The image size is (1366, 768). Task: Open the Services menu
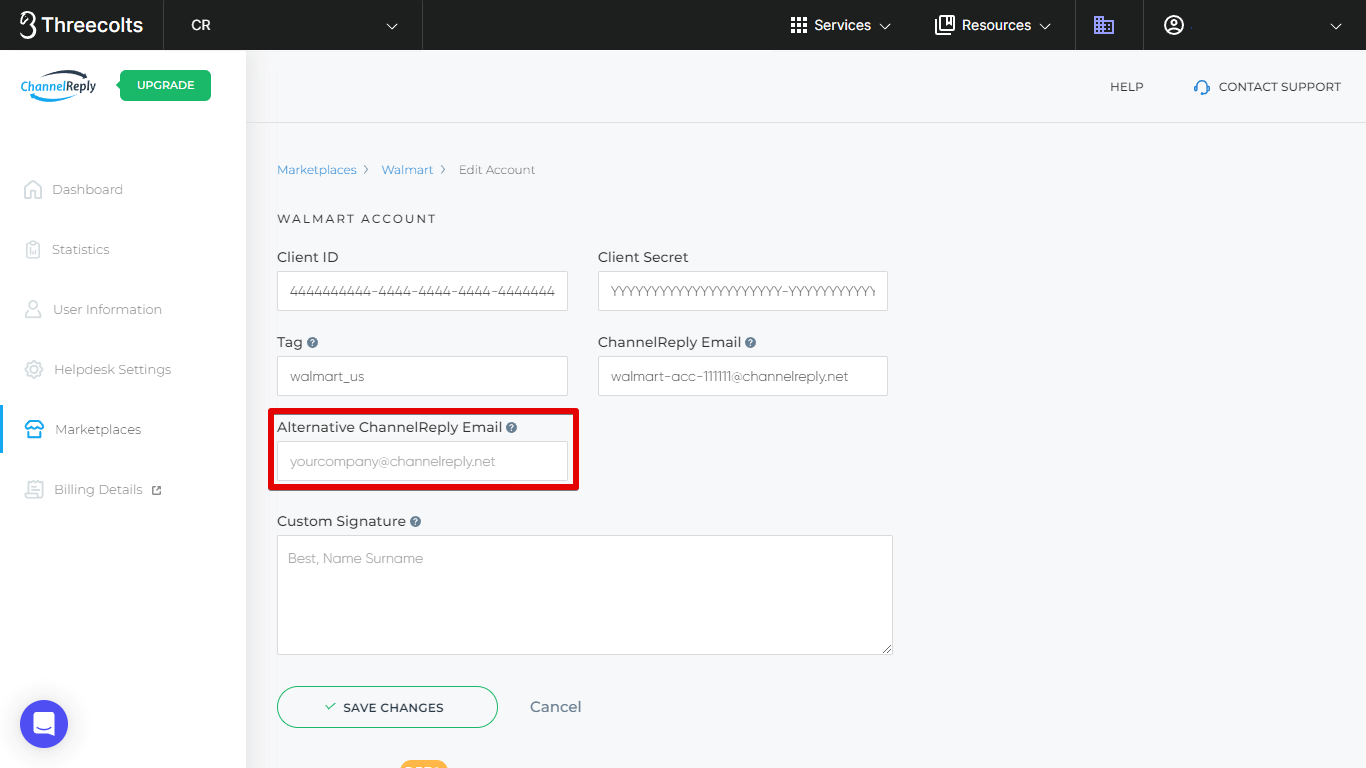(x=840, y=25)
